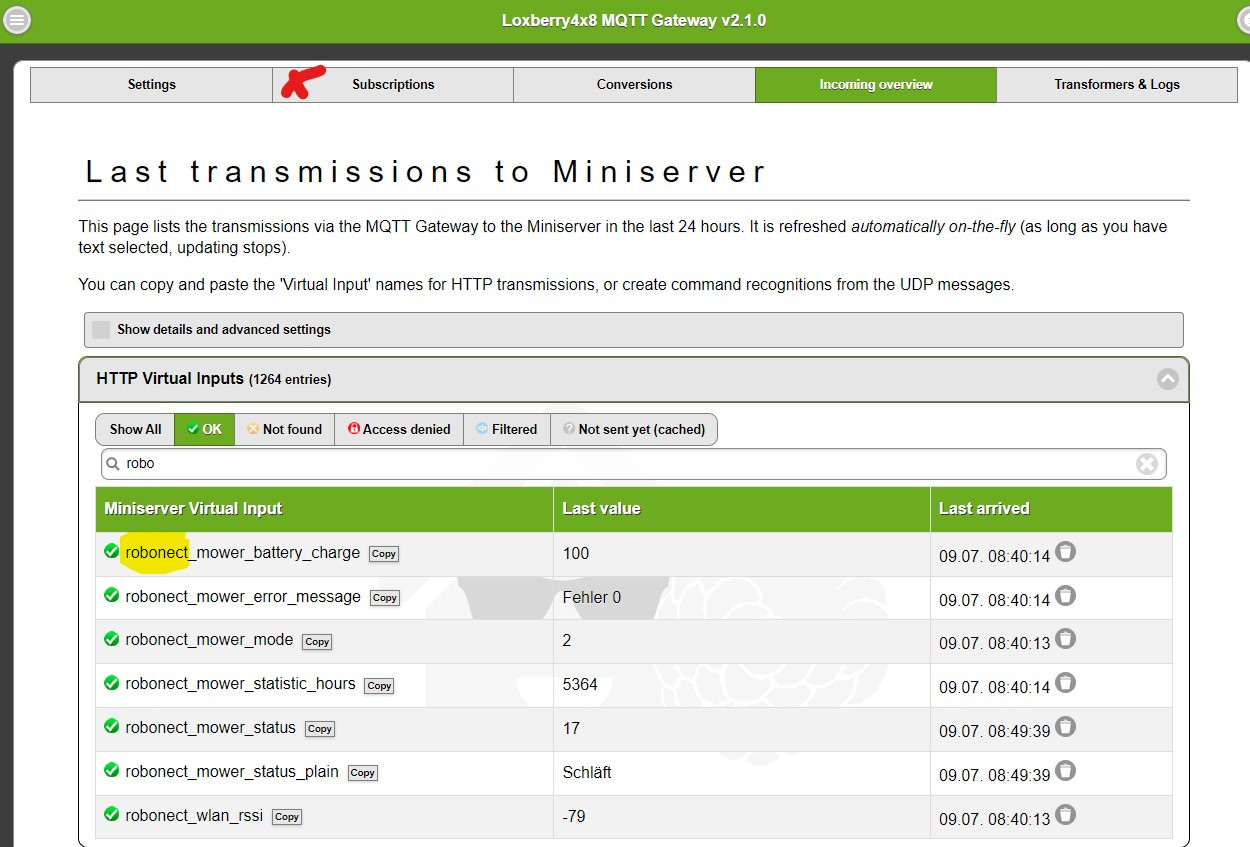1250x847 pixels.
Task: Click green status check of robonect_mower_mode
Action: pos(112,639)
